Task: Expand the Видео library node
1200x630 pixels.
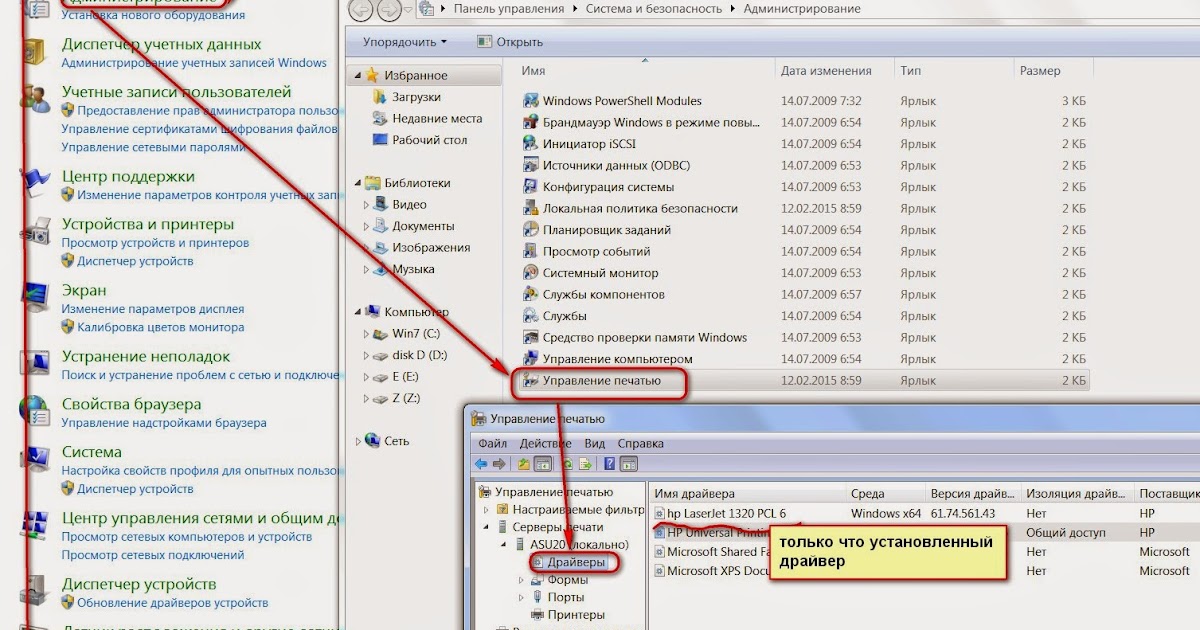Action: 367,205
